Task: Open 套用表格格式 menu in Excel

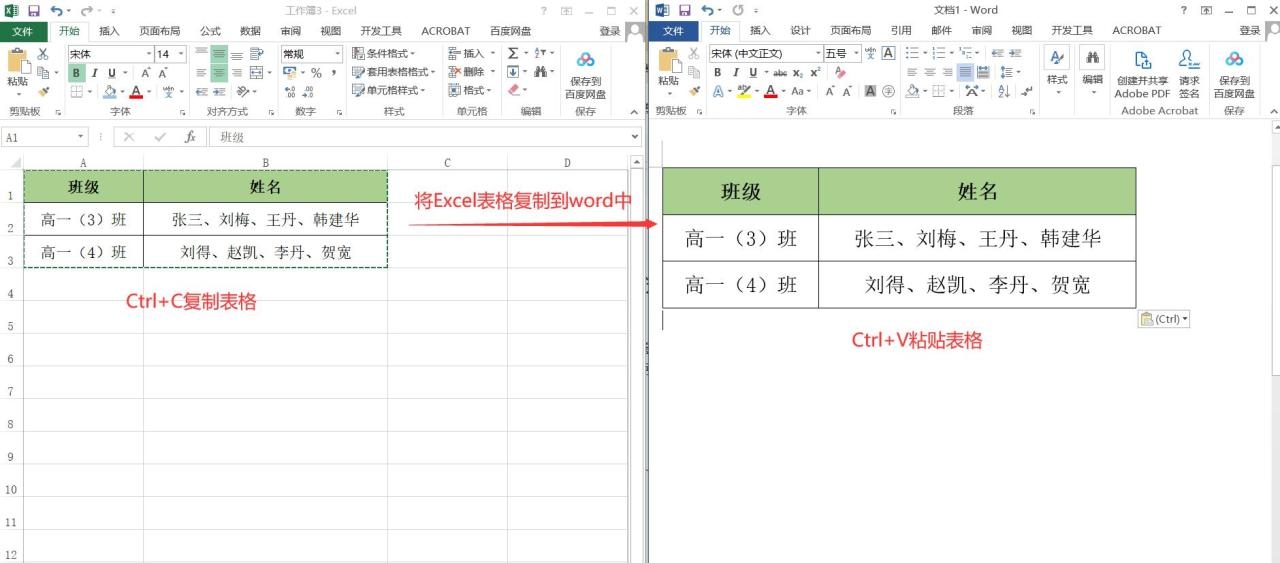Action: click(393, 72)
